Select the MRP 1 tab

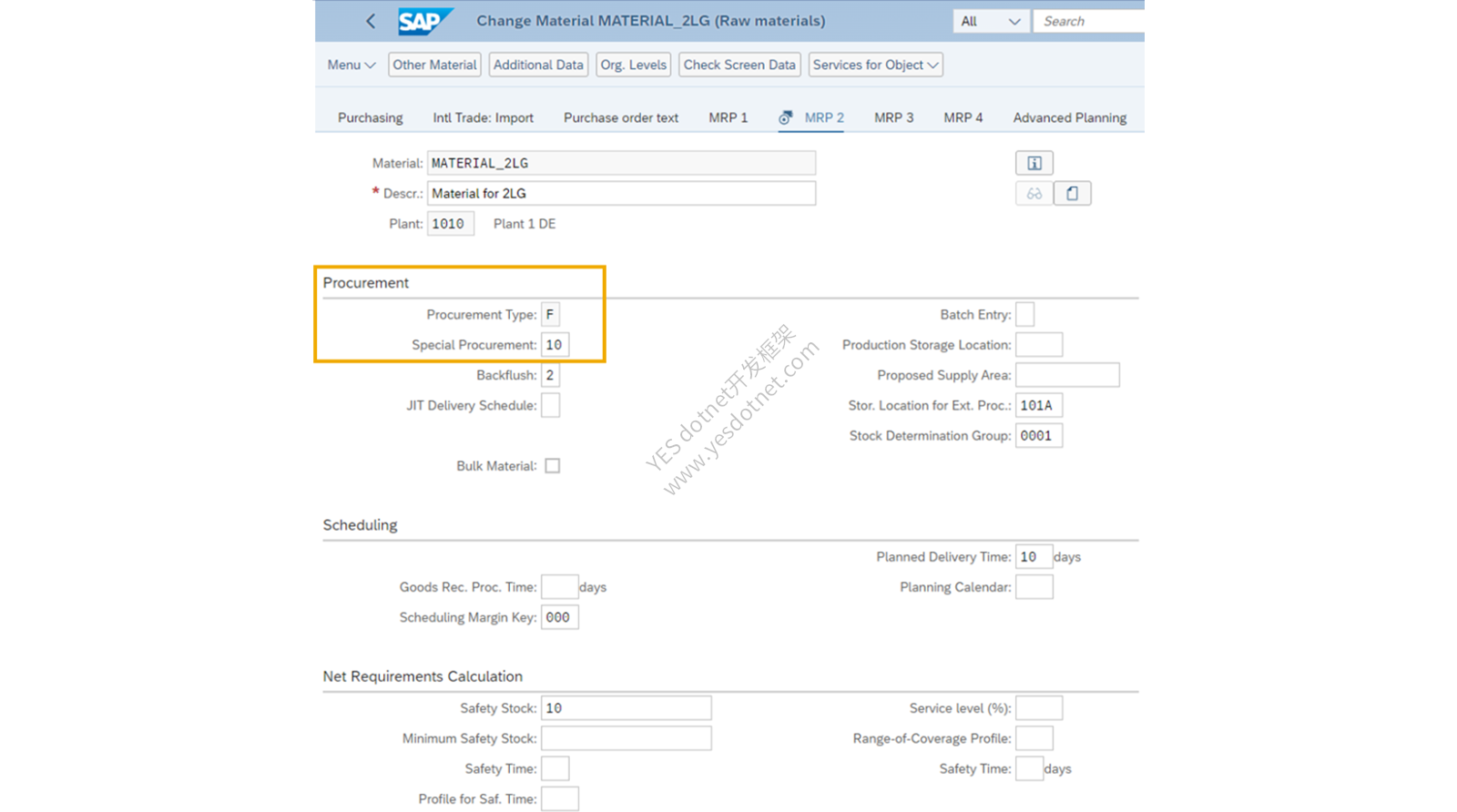728,117
